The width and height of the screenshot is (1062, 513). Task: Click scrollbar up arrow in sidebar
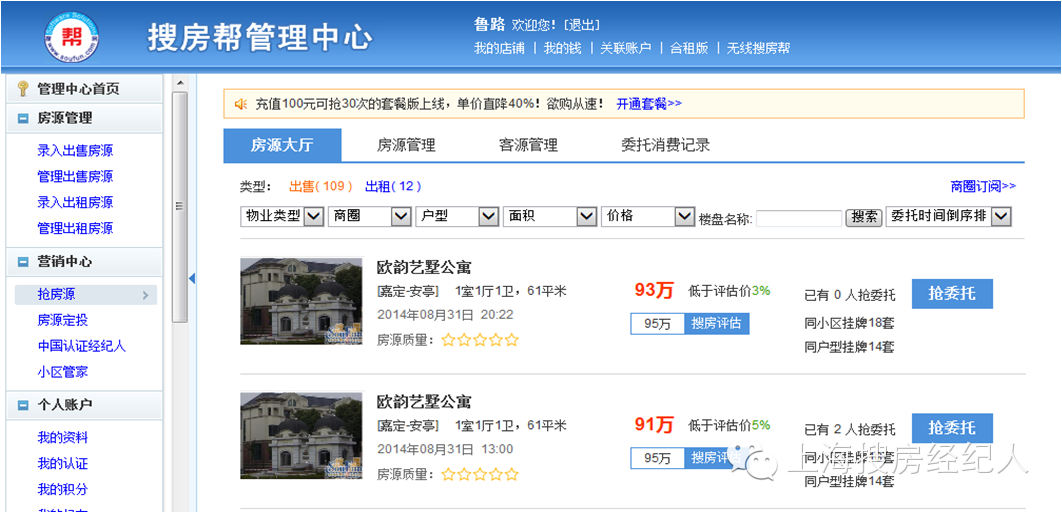[180, 83]
